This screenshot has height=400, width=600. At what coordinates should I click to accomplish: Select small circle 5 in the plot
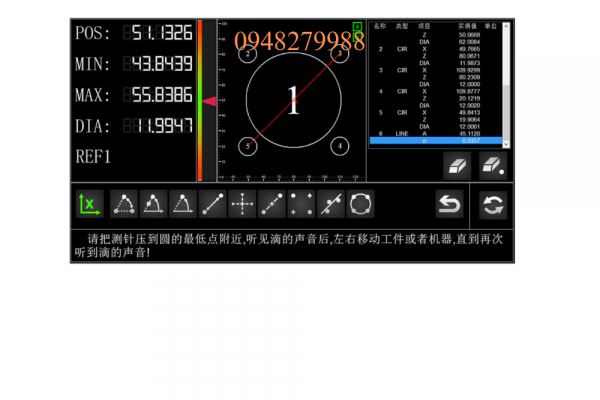pyautogui.click(x=248, y=146)
